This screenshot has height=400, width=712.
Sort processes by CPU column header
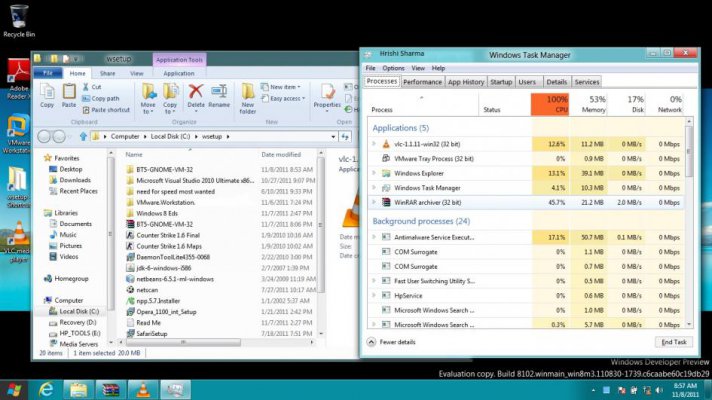550,104
